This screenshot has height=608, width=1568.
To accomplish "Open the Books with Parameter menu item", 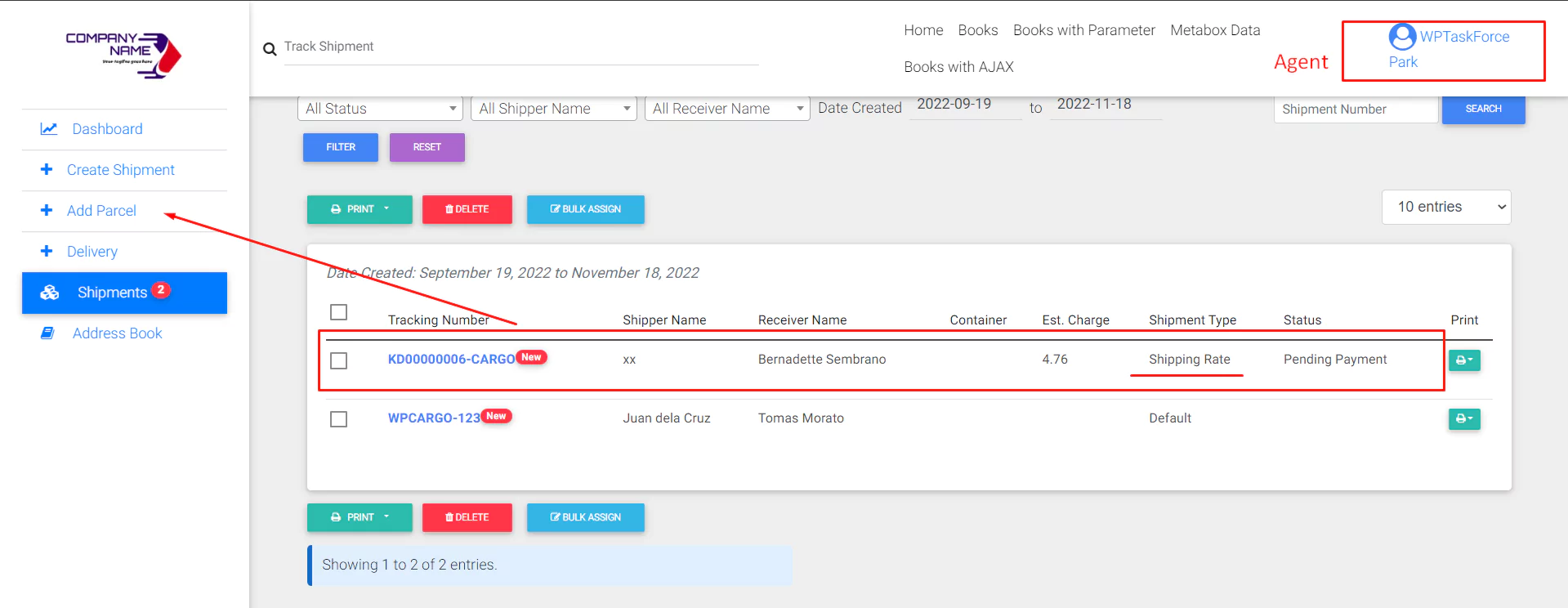I will pos(1083,30).
